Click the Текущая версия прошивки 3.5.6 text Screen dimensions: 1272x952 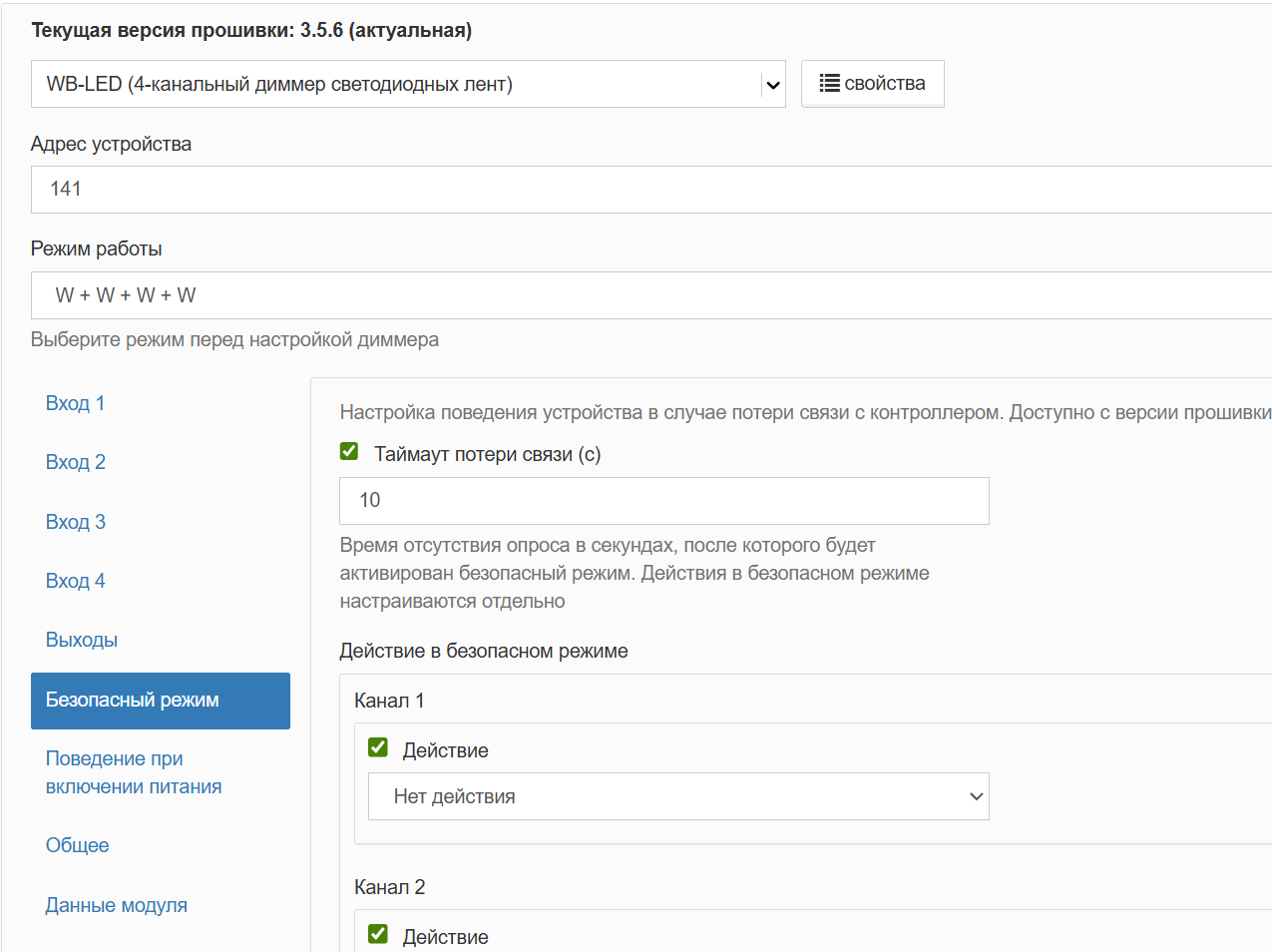pyautogui.click(x=251, y=30)
